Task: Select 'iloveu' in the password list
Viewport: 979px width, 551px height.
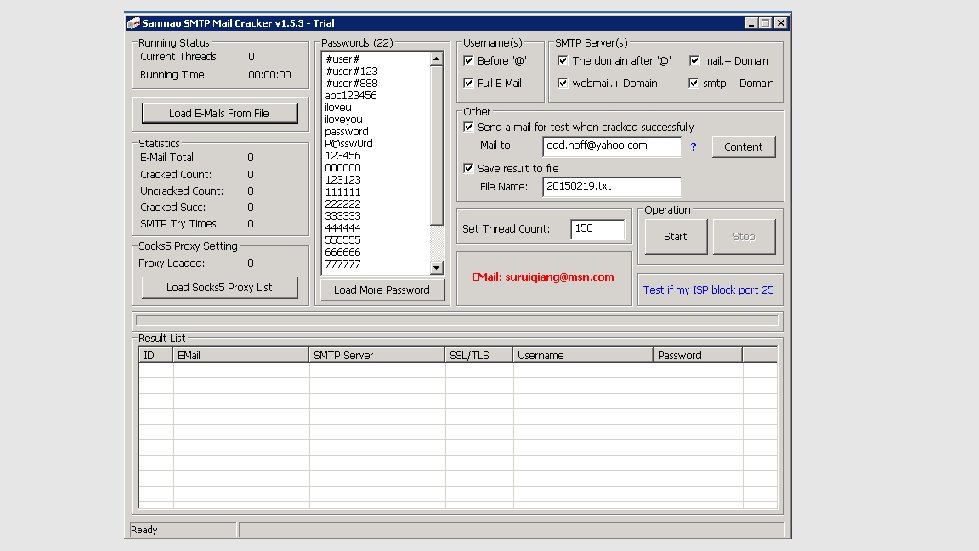Action: coord(338,107)
